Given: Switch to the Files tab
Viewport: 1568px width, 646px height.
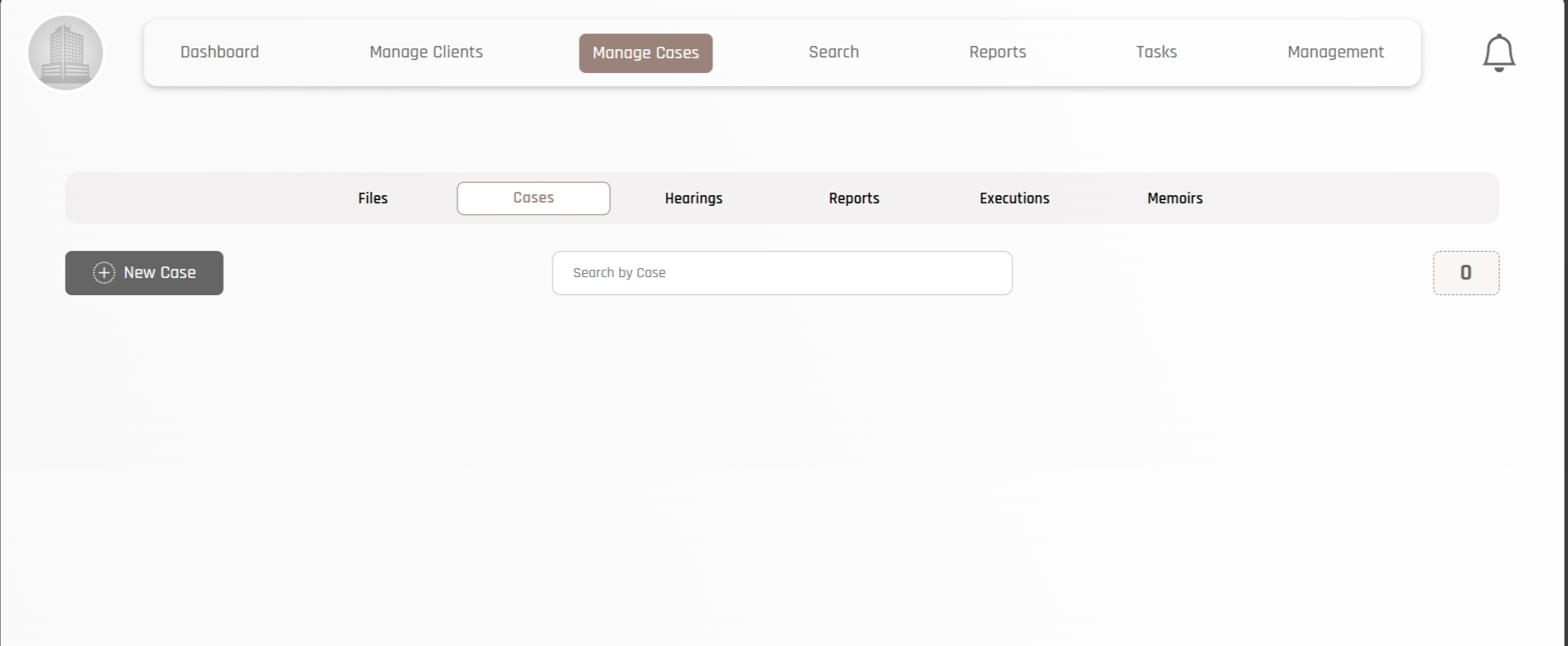Looking at the screenshot, I should (373, 198).
